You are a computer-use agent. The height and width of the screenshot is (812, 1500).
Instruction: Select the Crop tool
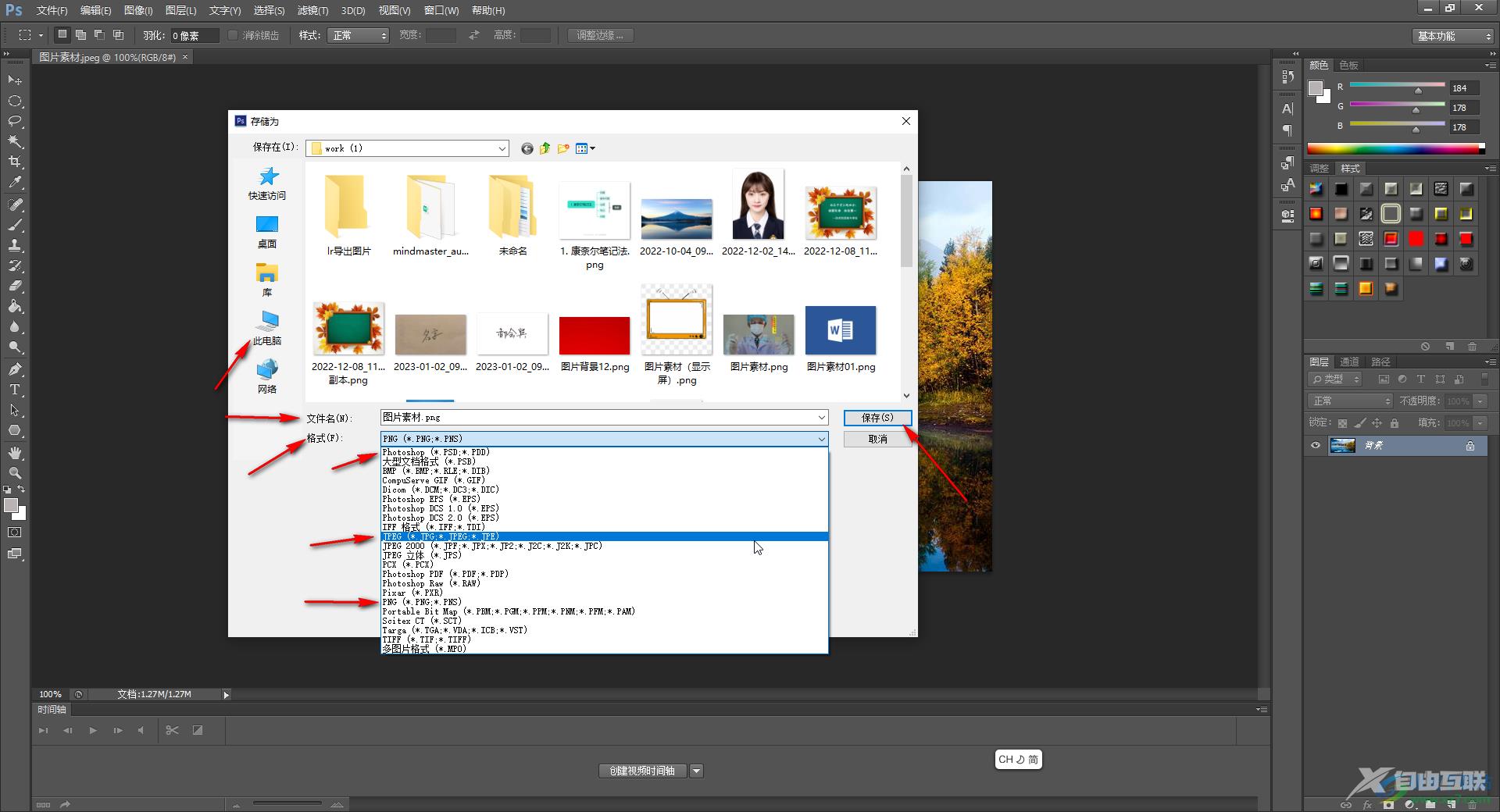(15, 162)
